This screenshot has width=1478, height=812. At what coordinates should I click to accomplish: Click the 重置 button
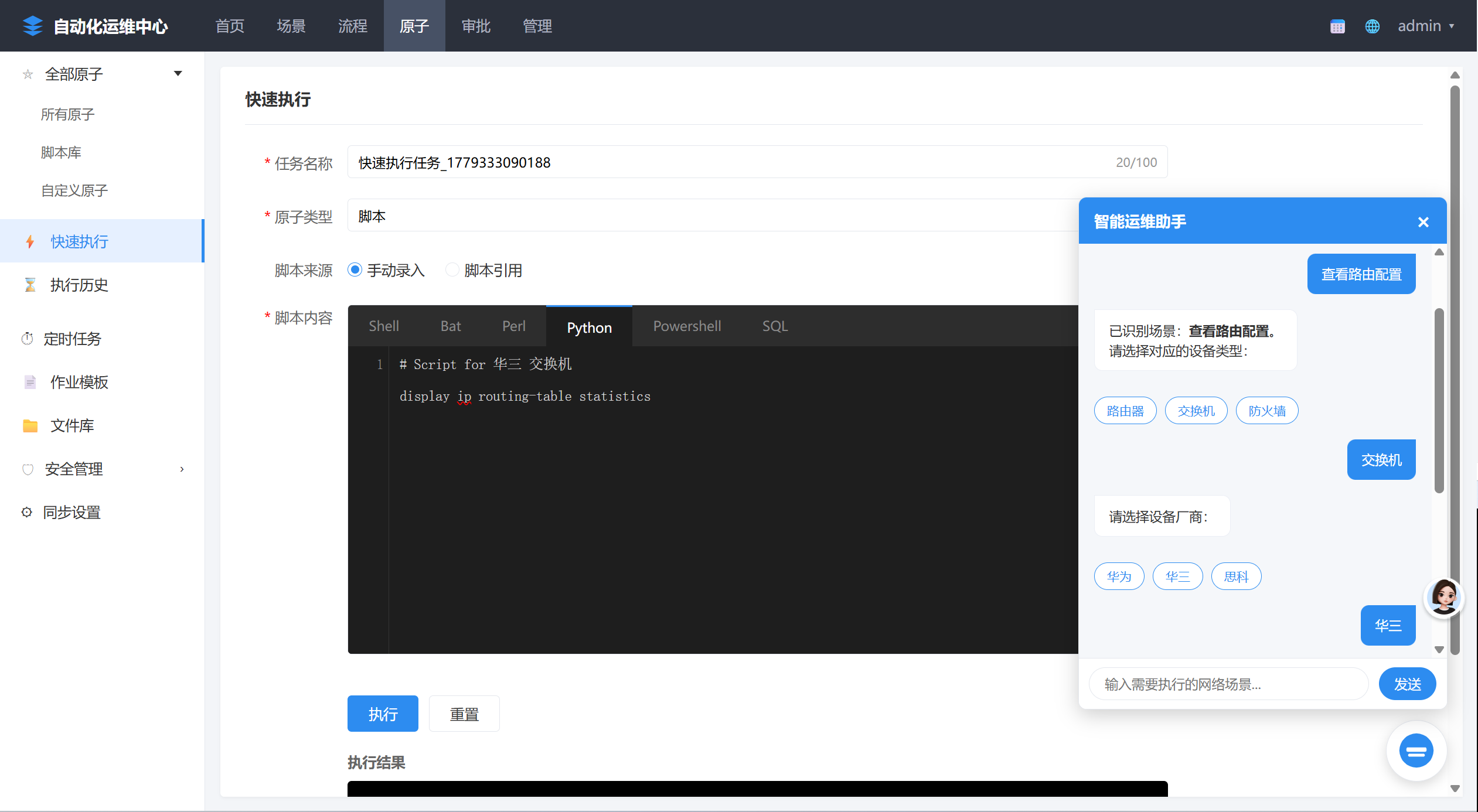464,714
